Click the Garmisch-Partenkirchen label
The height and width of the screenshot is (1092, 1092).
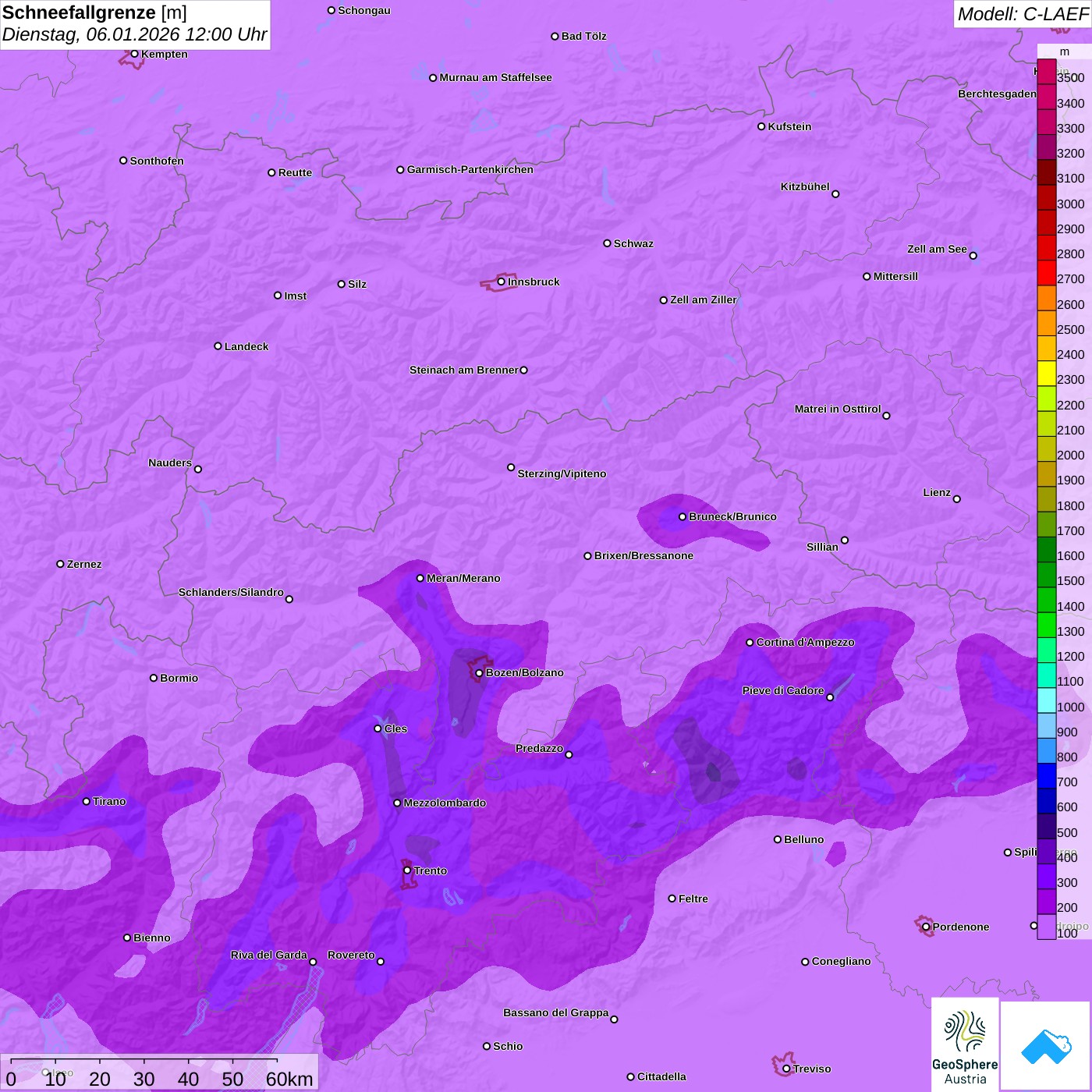point(470,169)
